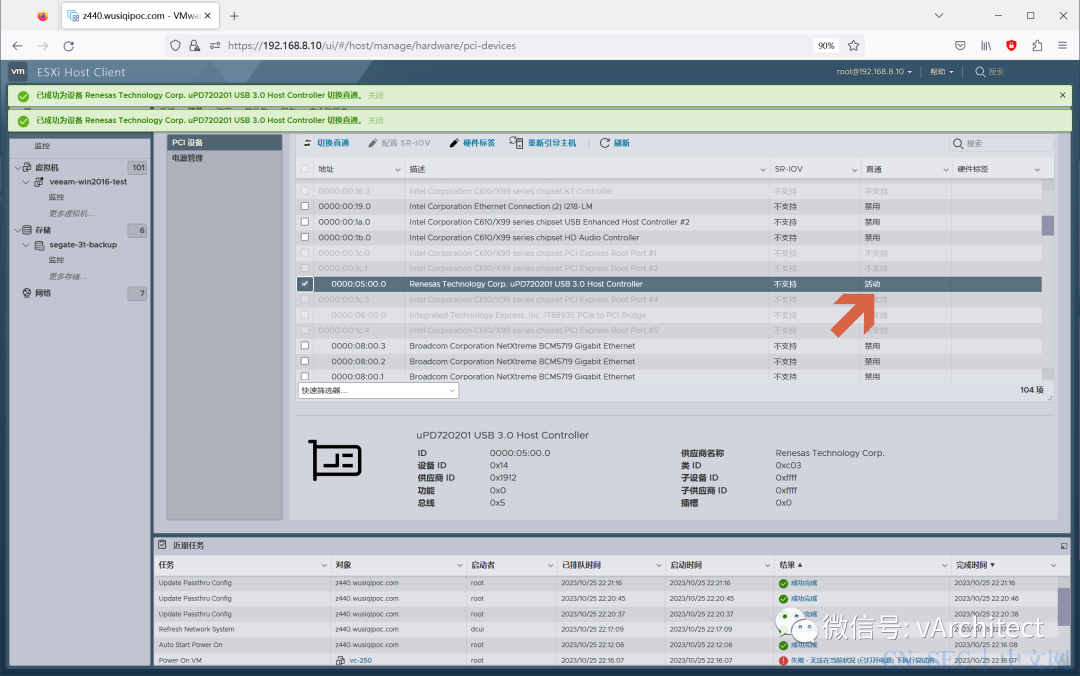Click Configure SR-IOV pencil button
Viewport: 1080px width, 676px height.
coord(399,143)
